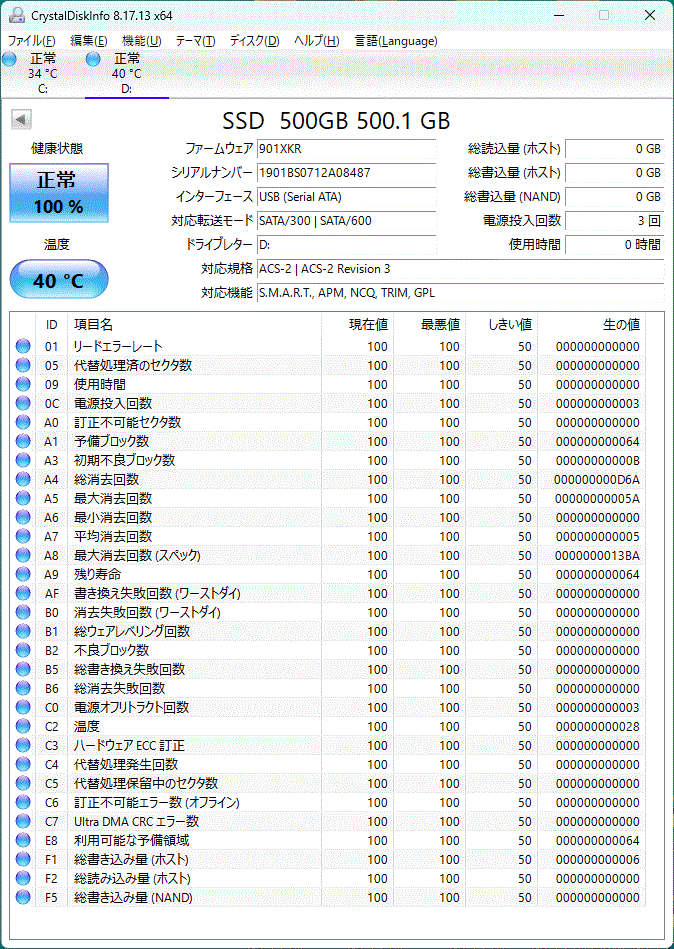Open the 編集(E) menu

coord(89,41)
